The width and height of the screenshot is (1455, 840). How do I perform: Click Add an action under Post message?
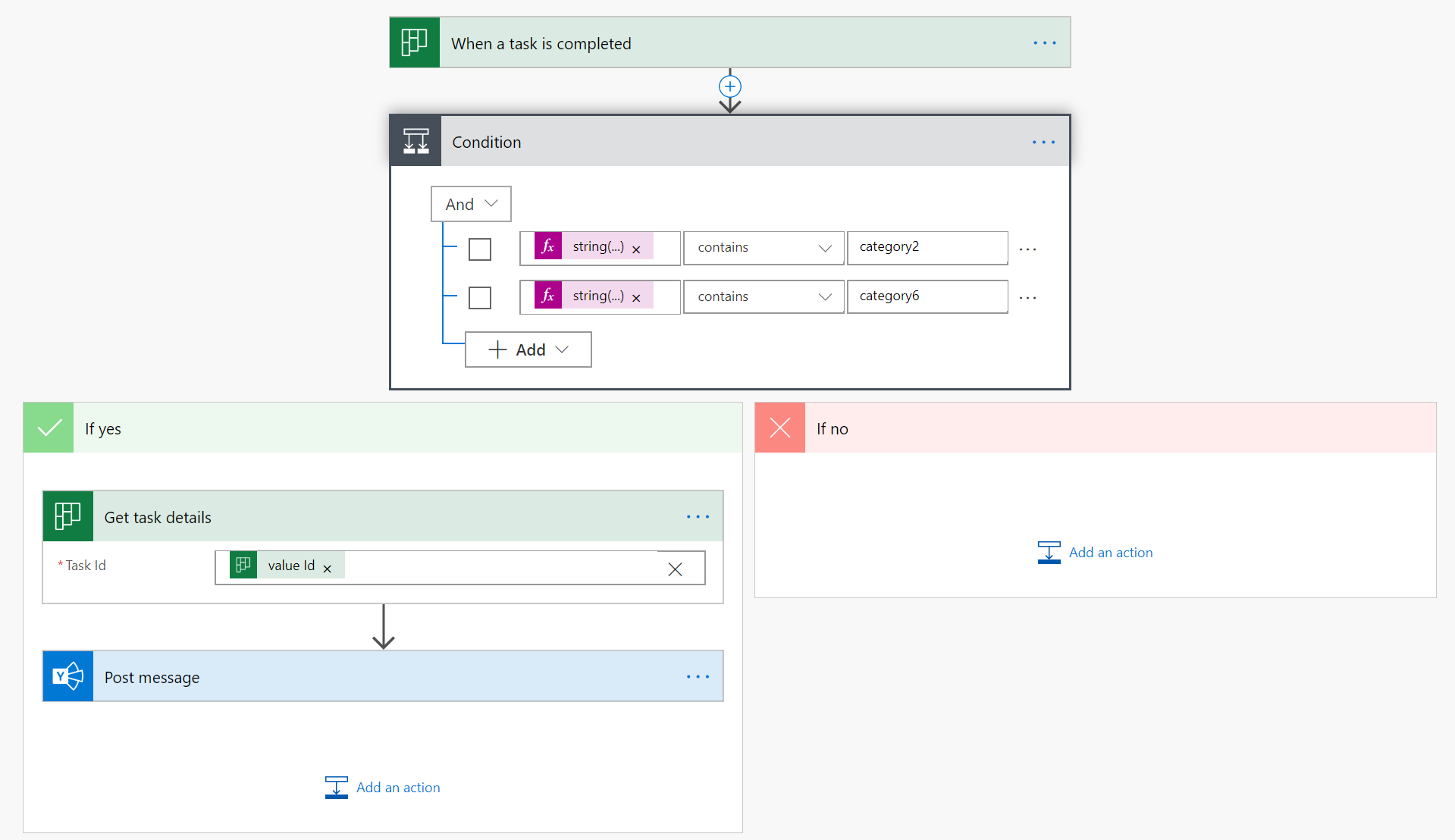click(x=398, y=787)
